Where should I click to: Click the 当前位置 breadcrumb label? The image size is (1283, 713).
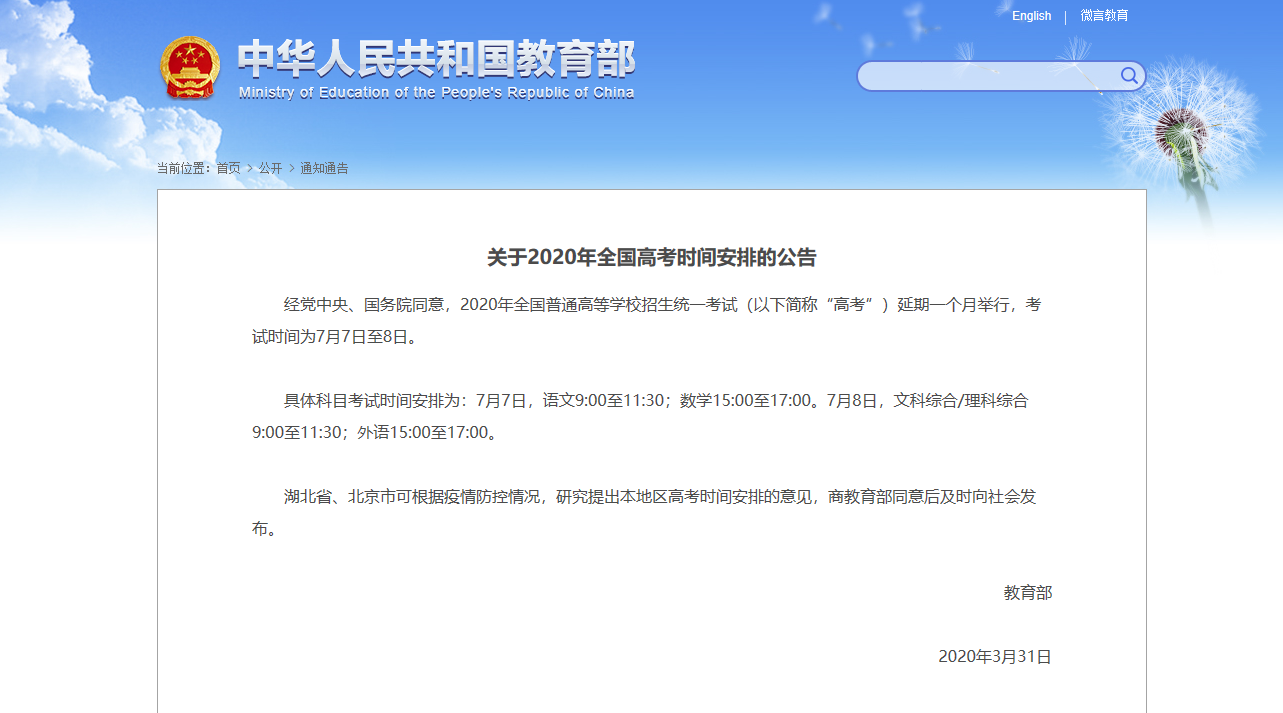coord(182,168)
